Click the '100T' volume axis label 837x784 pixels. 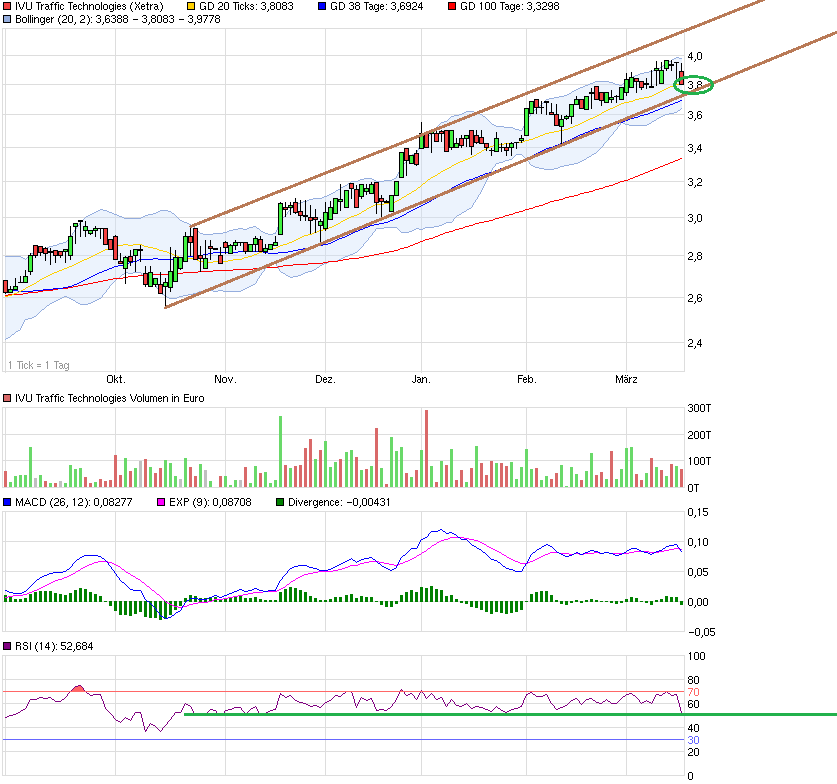(699, 461)
